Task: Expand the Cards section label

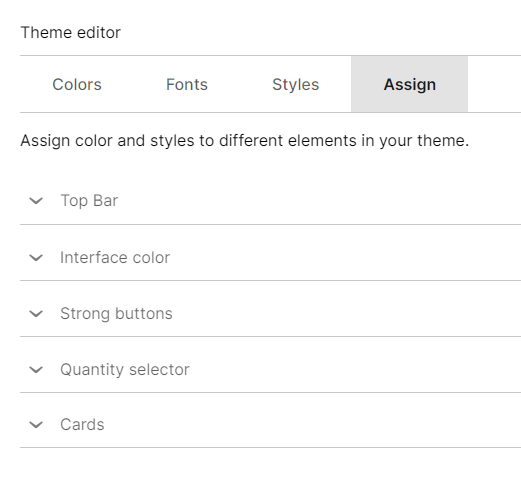Action: point(82,424)
